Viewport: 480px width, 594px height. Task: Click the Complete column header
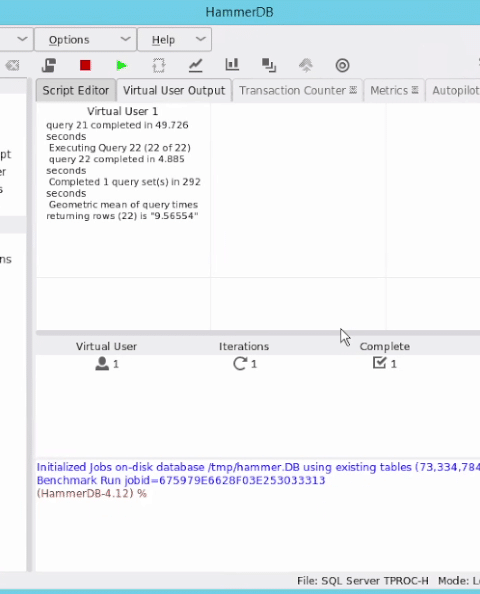tap(385, 347)
